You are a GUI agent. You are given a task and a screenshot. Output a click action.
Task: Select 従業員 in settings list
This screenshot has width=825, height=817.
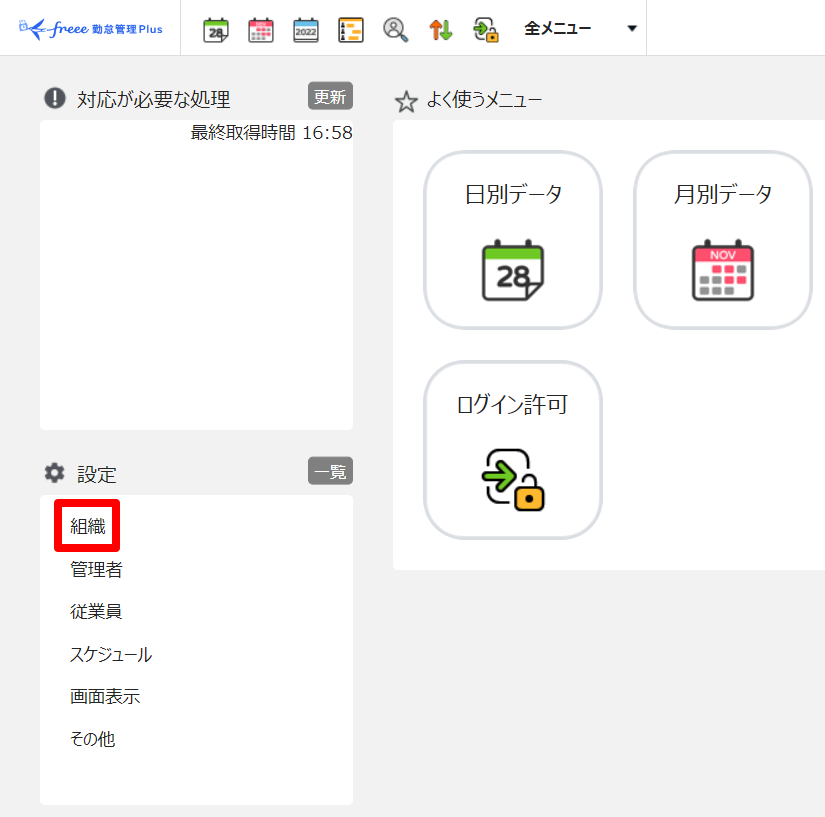(x=96, y=611)
